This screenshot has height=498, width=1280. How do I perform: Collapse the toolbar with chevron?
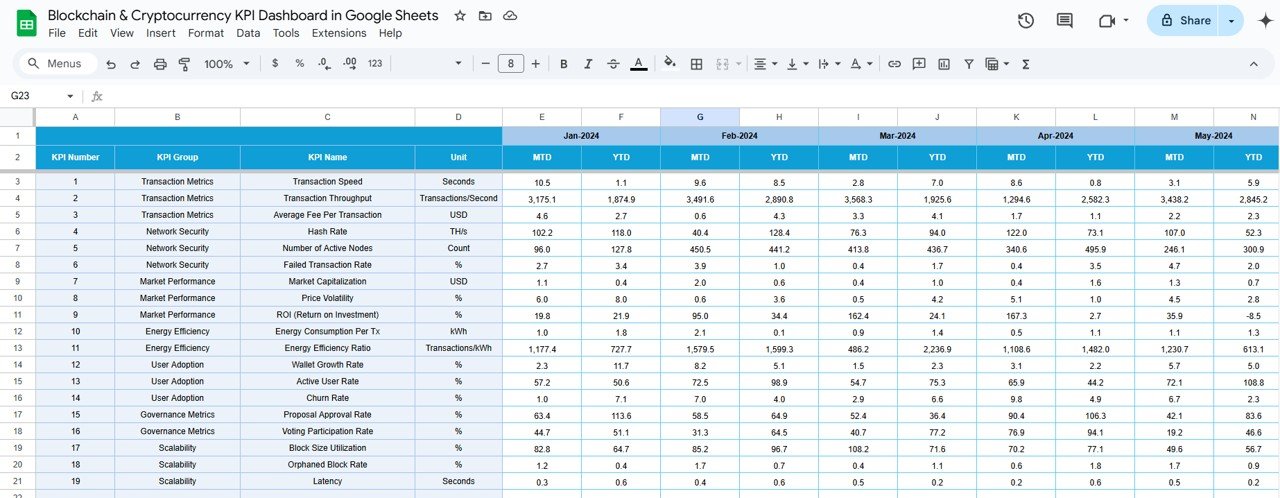click(1254, 64)
